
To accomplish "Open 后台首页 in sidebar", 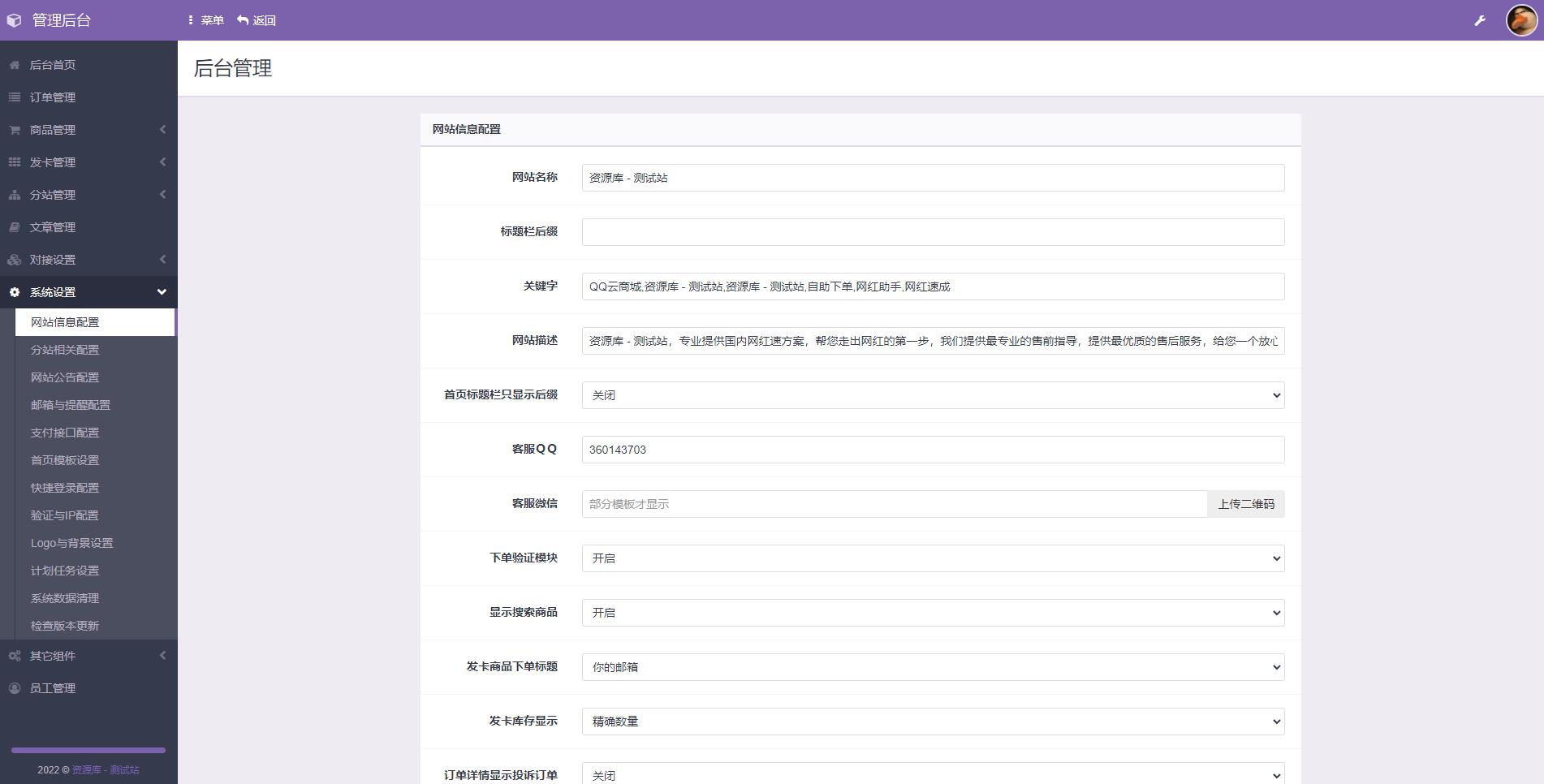I will tap(88, 65).
